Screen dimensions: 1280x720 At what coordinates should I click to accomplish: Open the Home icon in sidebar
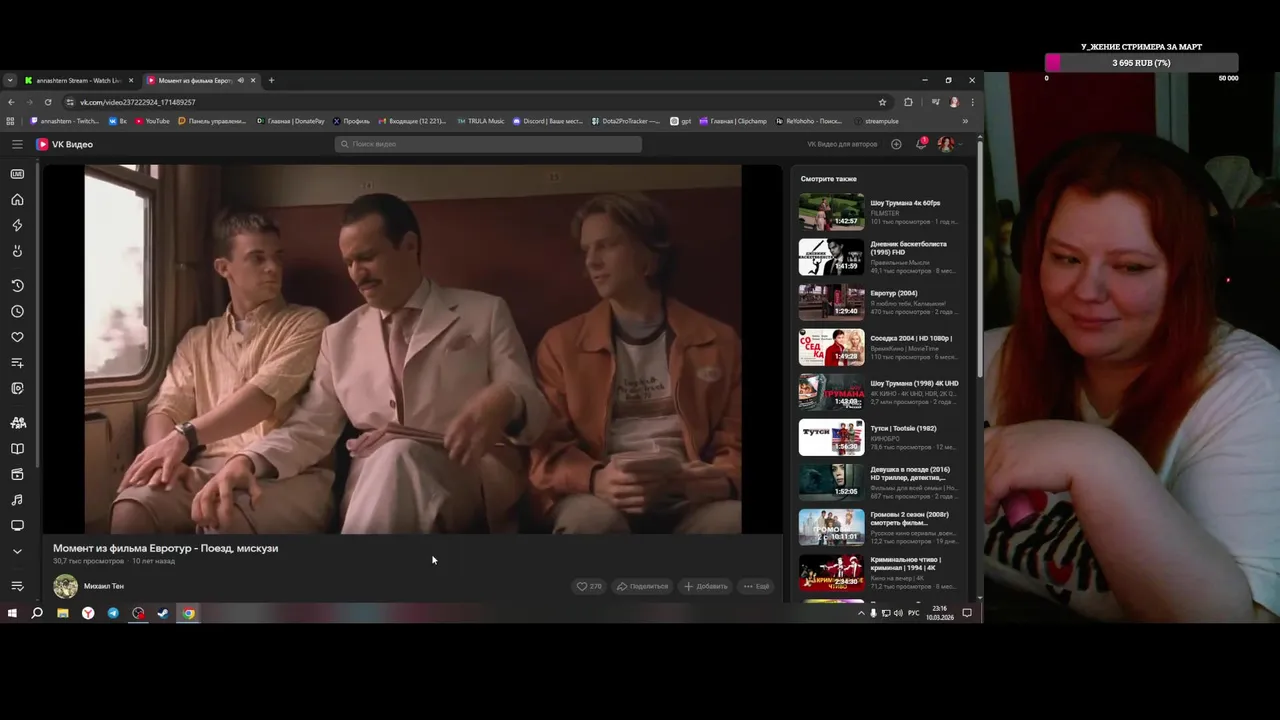point(17,199)
